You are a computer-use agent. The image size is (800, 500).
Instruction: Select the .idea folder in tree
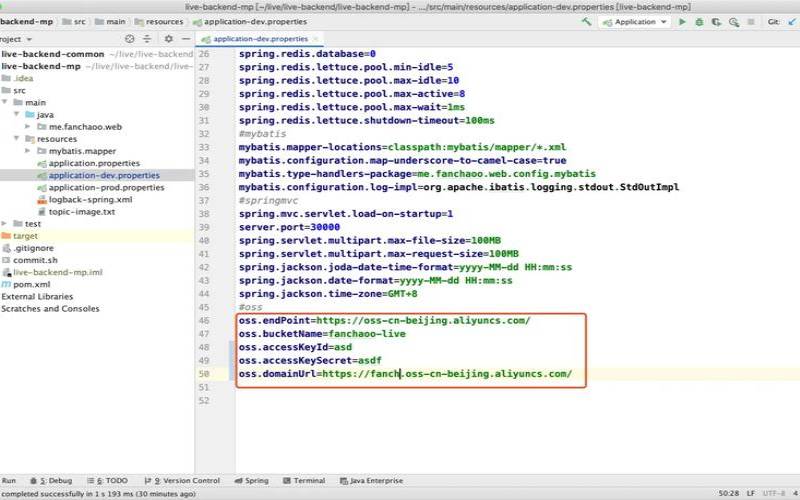[x=18, y=79]
